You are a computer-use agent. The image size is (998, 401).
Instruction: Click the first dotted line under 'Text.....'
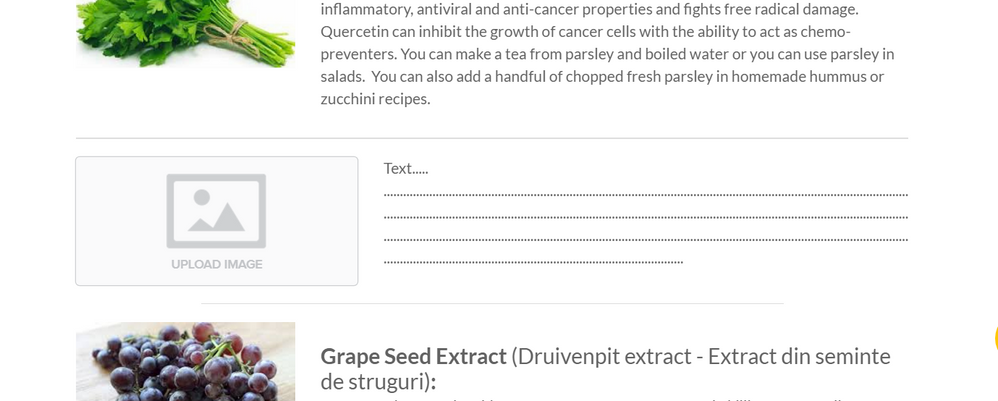point(645,195)
